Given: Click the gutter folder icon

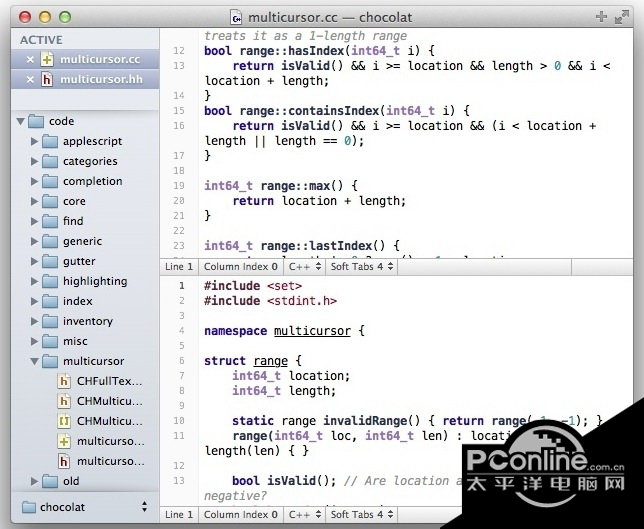Looking at the screenshot, I should (50, 261).
